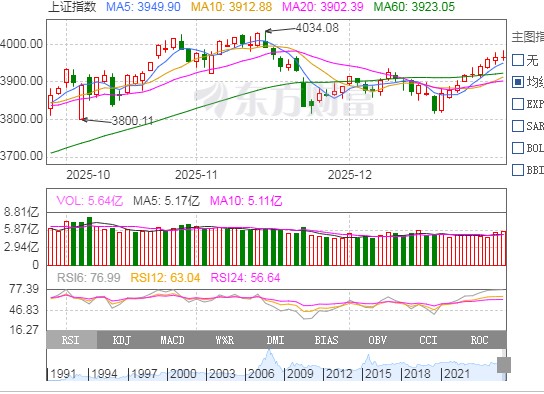Grab the gray timeline range slider handle
Screen dimensions: 544x394
point(504,365)
